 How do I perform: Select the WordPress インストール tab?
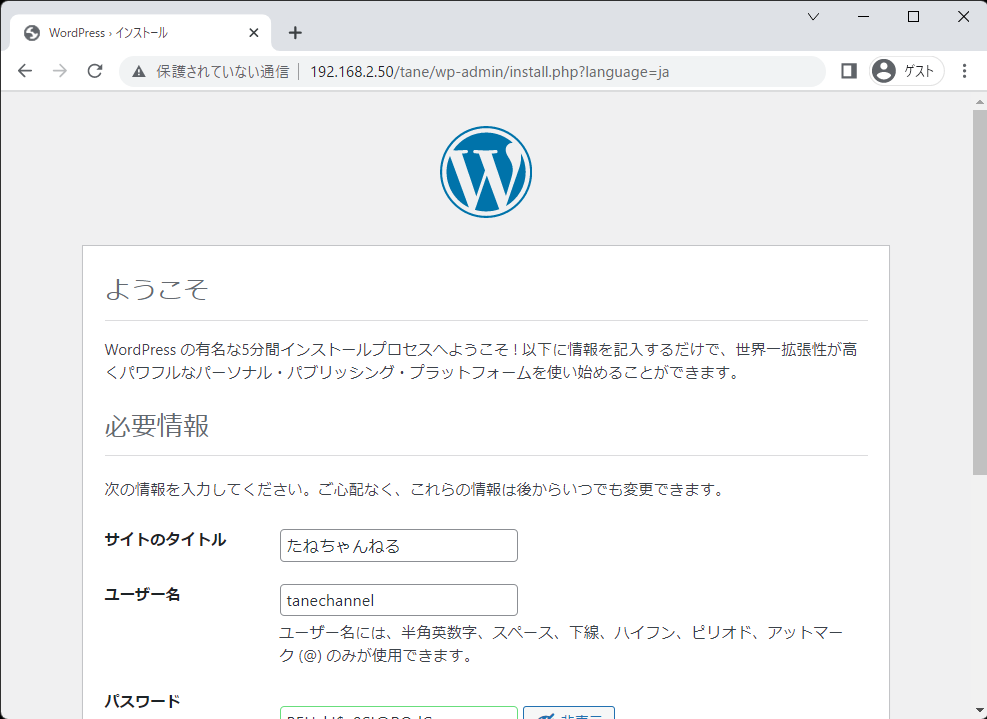tap(140, 33)
